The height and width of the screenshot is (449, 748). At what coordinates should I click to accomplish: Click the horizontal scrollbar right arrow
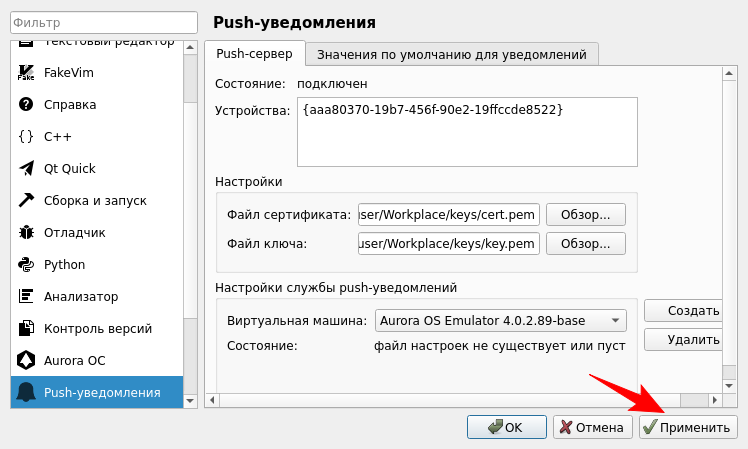click(x=714, y=400)
